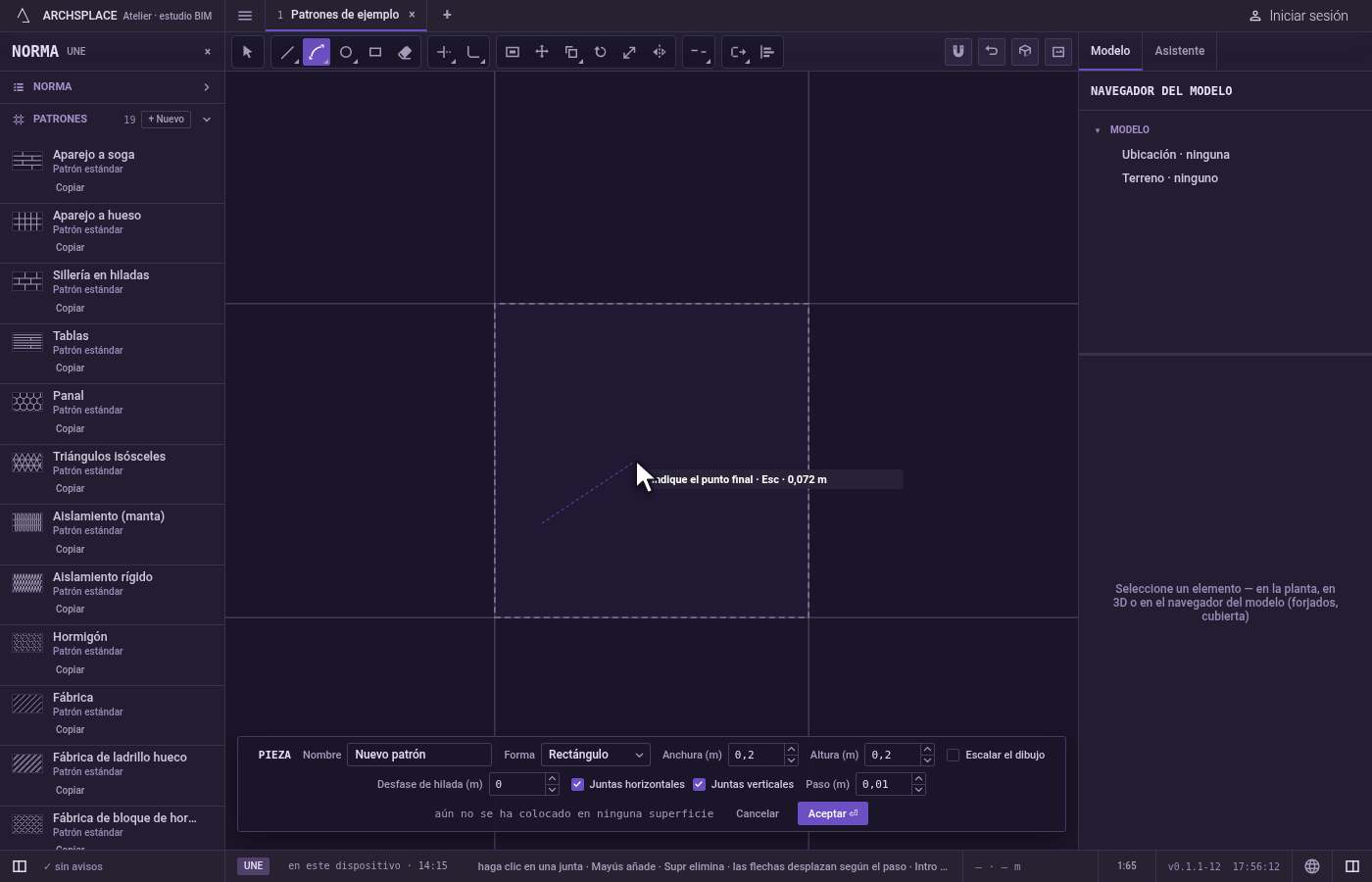Screen dimensions: 1372x882
Task: Toggle right panel icon in status bar
Action: 1352,866
